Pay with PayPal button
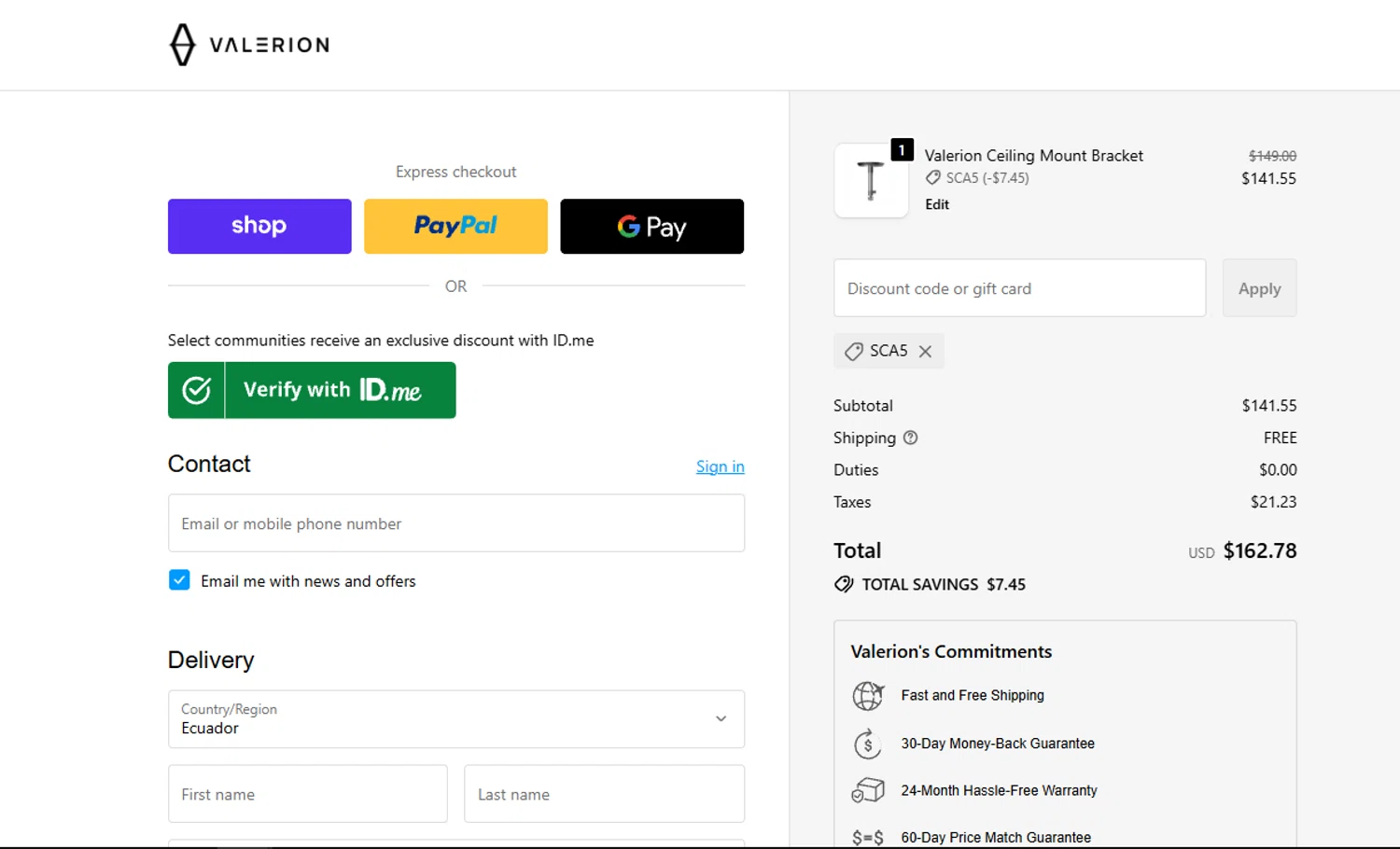Screen dimensions: 1400x849 [x=455, y=226]
